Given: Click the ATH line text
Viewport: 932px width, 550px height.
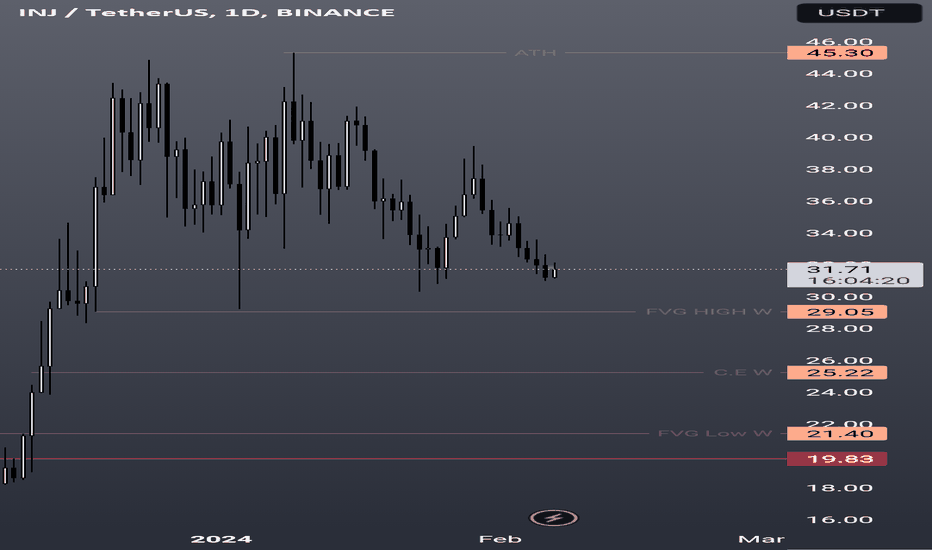Looking at the screenshot, I should click(536, 53).
